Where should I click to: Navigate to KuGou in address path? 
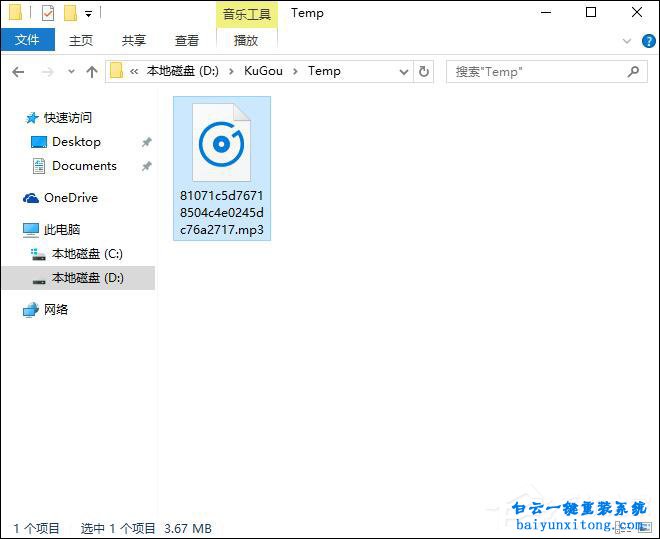pos(263,71)
